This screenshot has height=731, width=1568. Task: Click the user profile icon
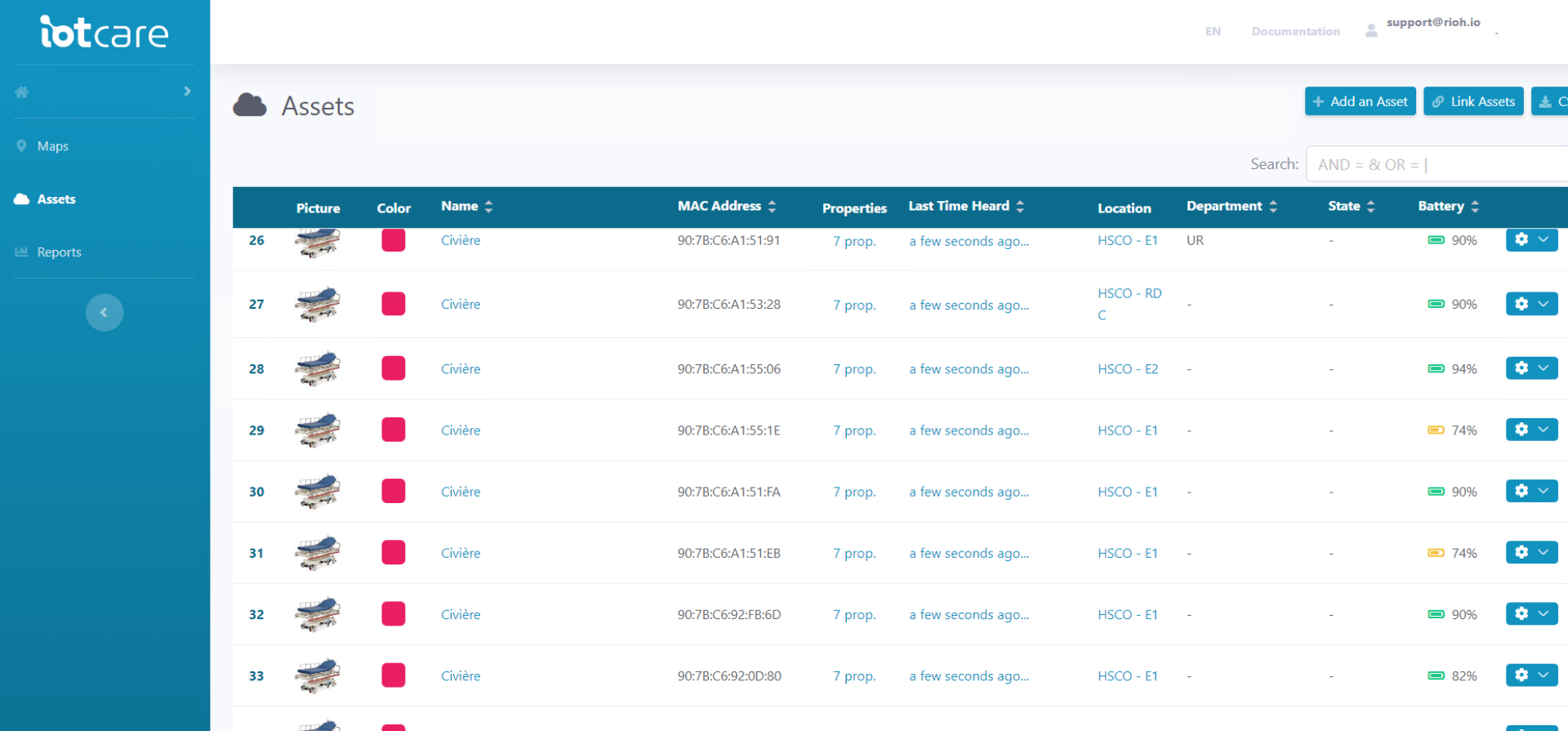click(x=1371, y=31)
